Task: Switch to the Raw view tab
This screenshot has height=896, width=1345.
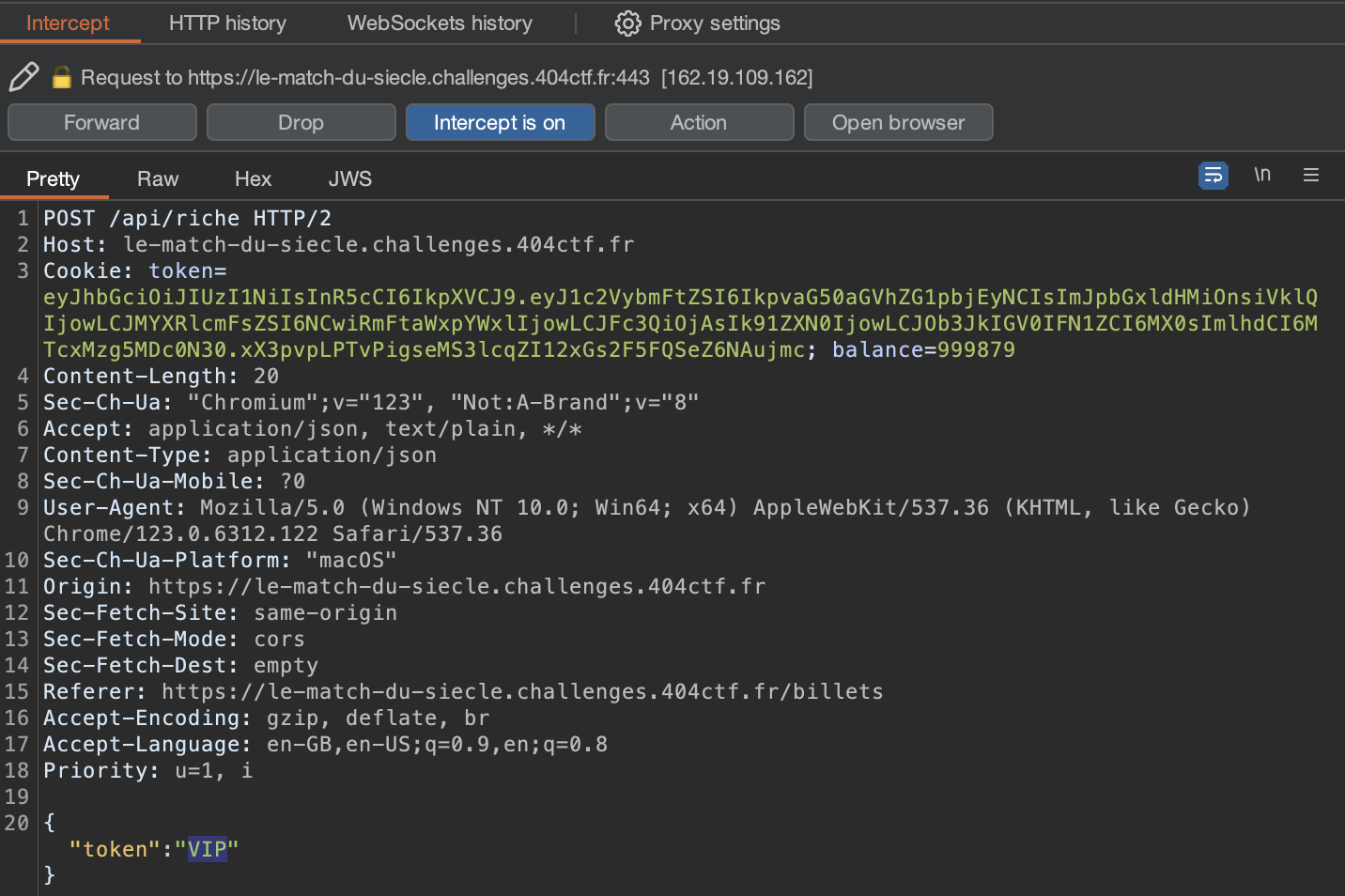Action: [158, 179]
